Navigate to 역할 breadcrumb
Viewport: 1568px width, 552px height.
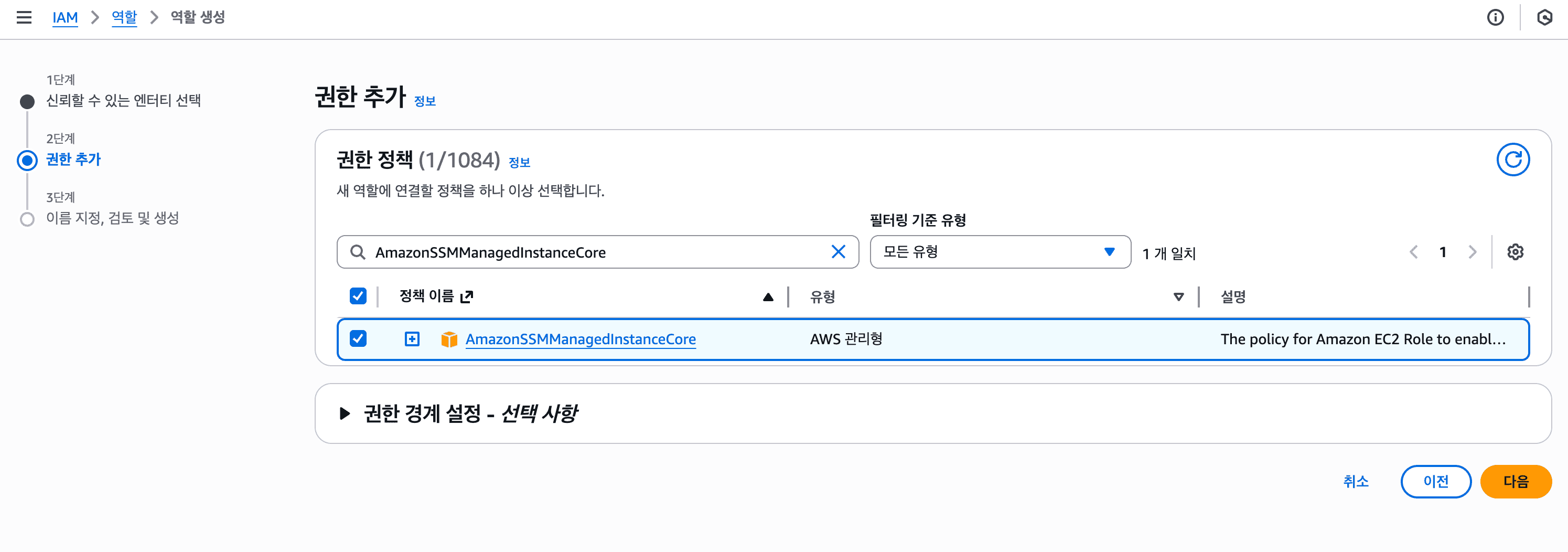(124, 17)
